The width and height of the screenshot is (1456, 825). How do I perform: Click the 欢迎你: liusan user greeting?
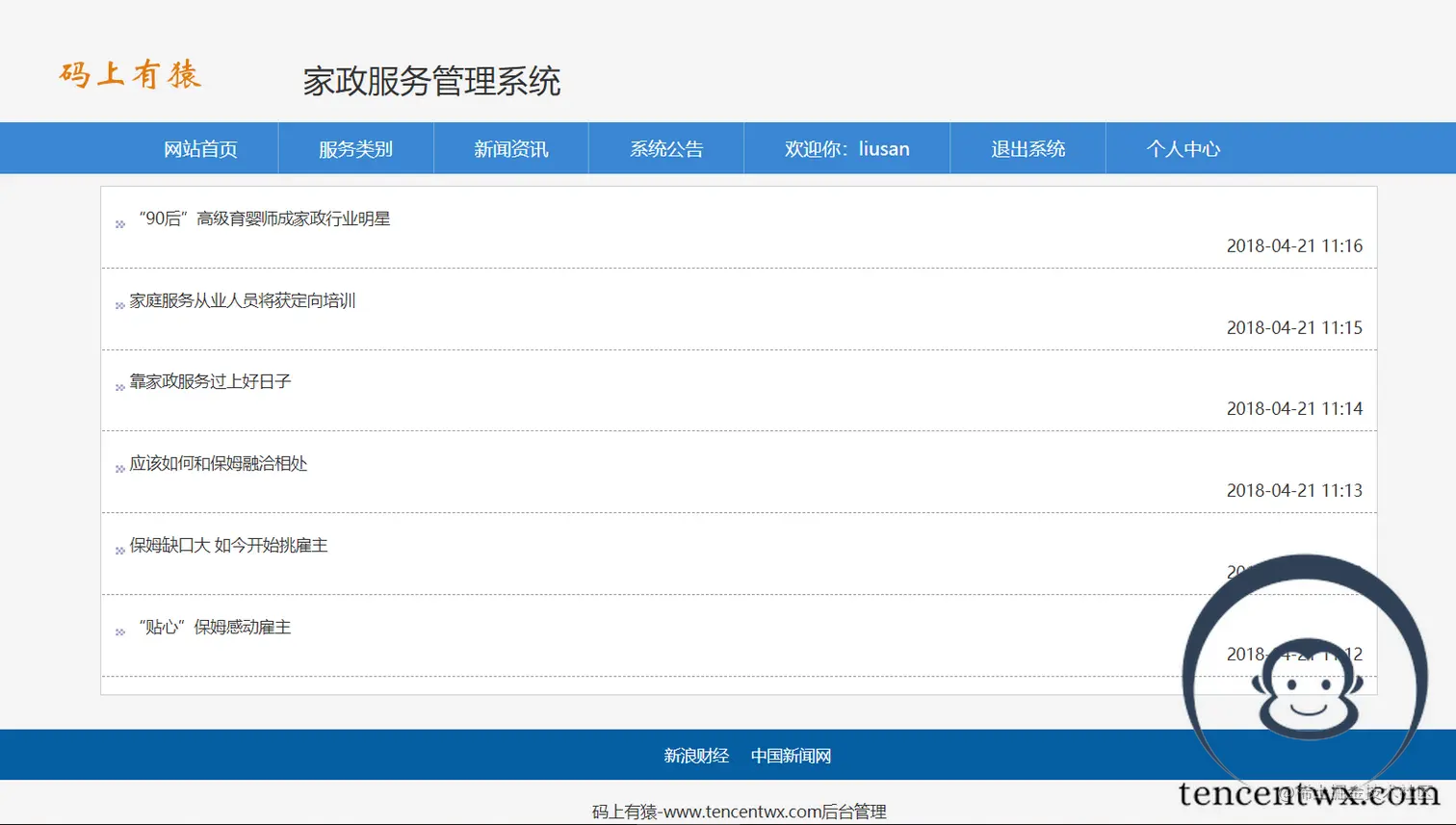pyautogui.click(x=847, y=149)
